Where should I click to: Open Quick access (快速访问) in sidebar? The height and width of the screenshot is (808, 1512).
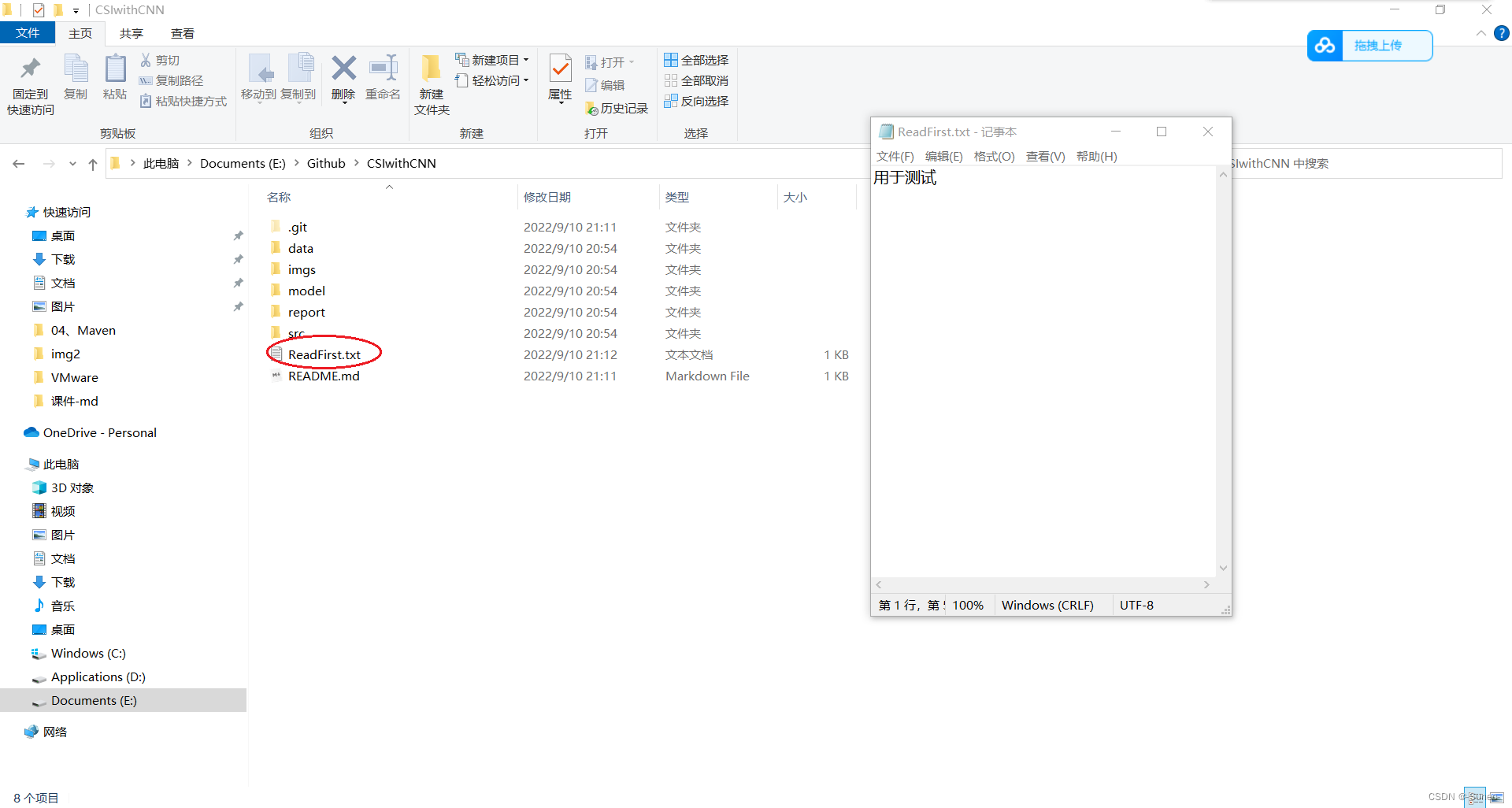(66, 212)
